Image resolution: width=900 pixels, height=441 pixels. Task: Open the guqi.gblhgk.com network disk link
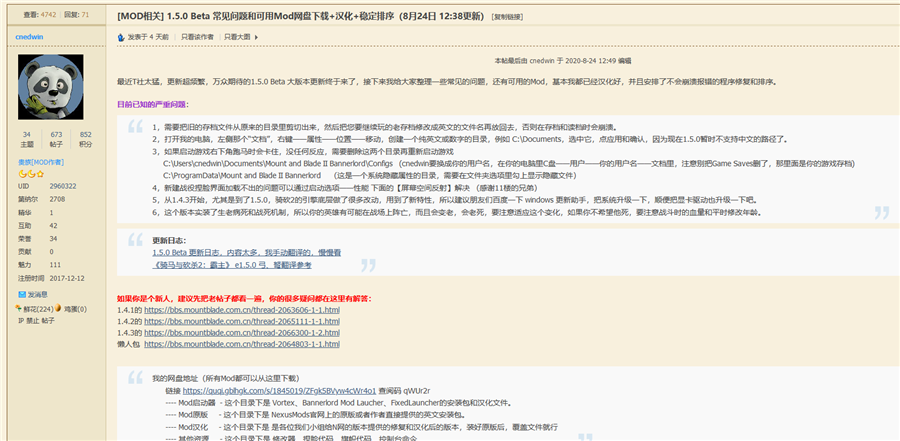(280, 390)
